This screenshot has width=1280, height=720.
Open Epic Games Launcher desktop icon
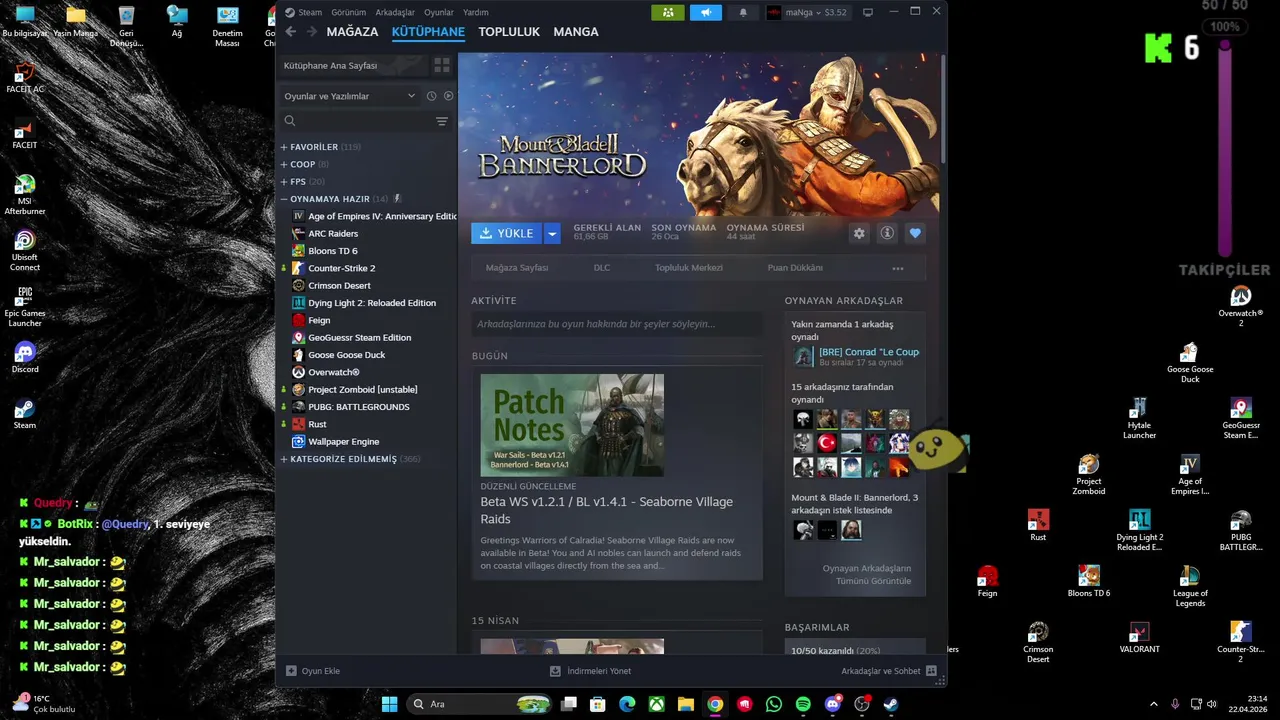[25, 307]
